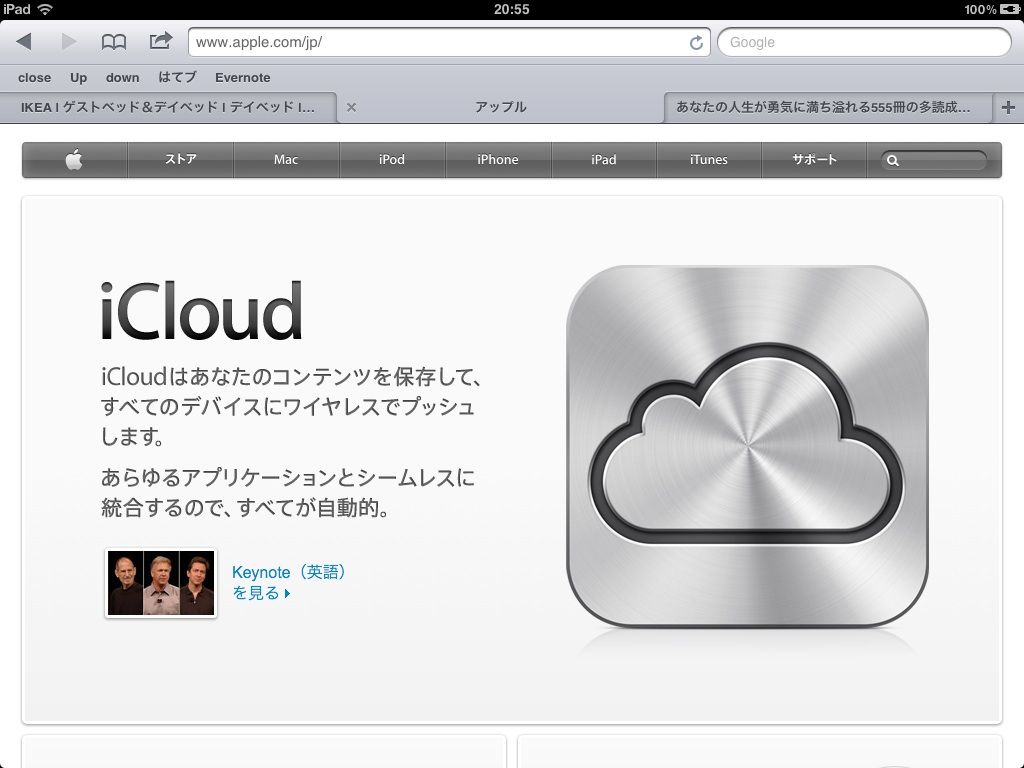Click the large iCloud brushed-metal icon

(747, 446)
